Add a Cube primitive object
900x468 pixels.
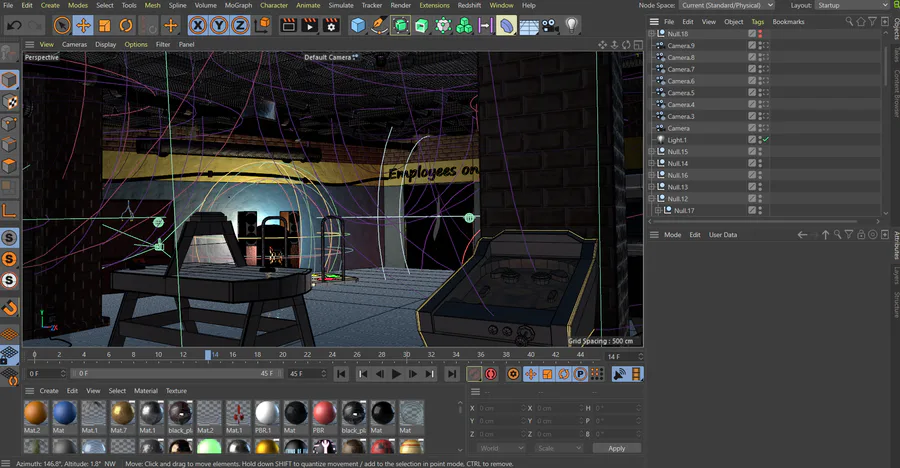(x=358, y=25)
